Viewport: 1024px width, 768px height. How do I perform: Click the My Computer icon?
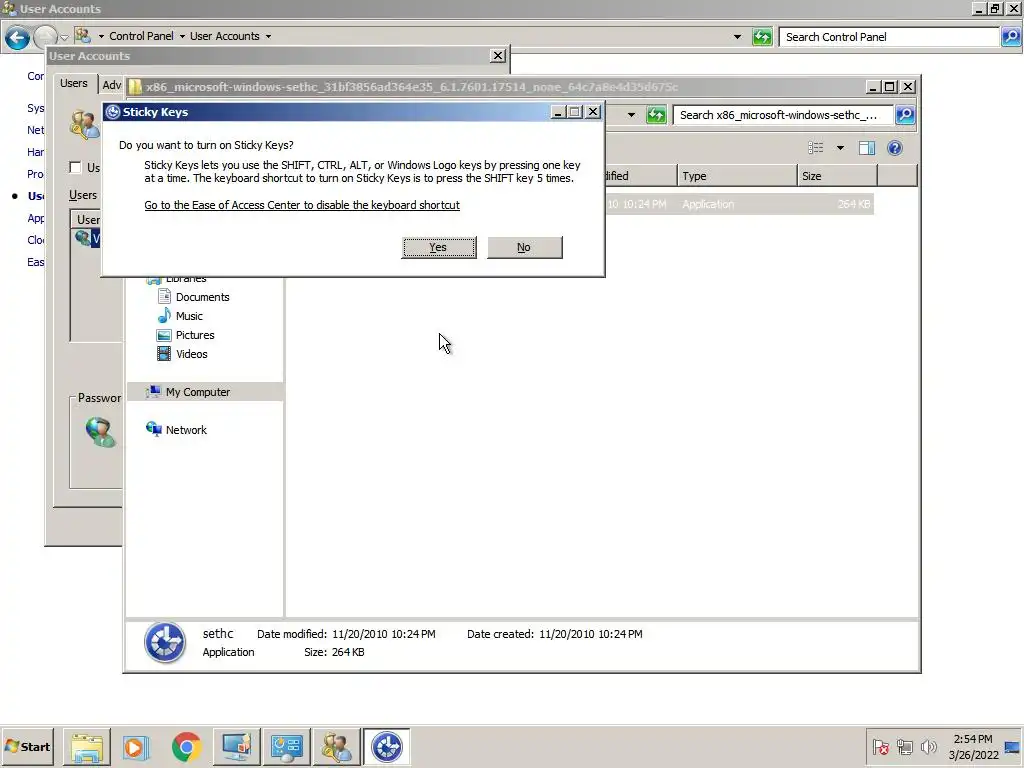[x=153, y=391]
